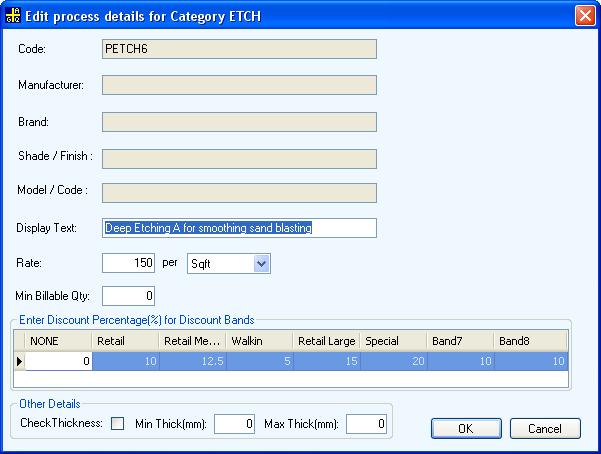Open the Sqft unit dropdown
This screenshot has height=454, width=601.
point(261,264)
